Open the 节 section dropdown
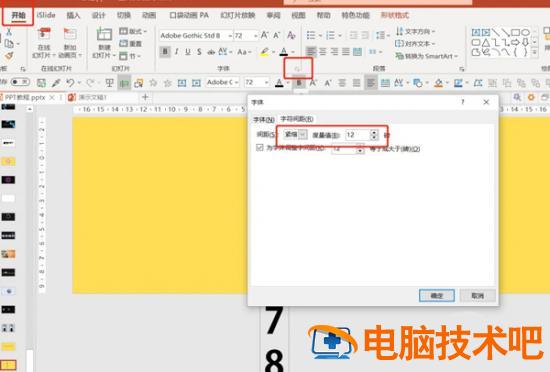This screenshot has width=550, height=372. 130,55
